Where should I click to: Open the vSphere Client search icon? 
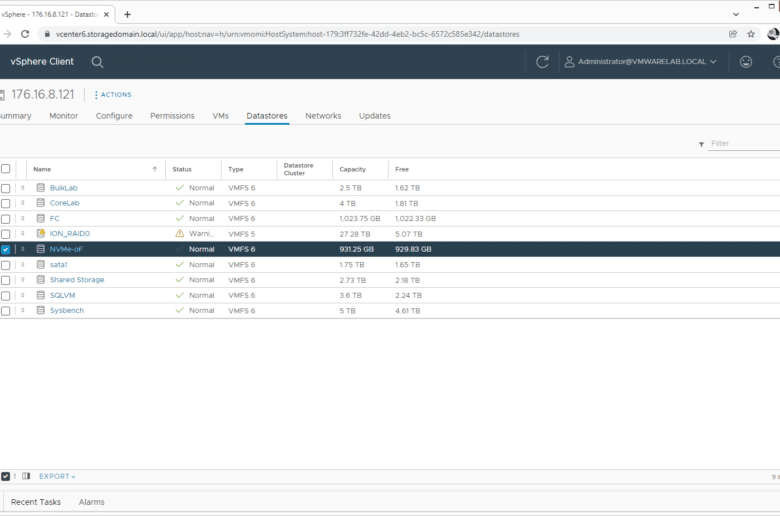coord(98,62)
